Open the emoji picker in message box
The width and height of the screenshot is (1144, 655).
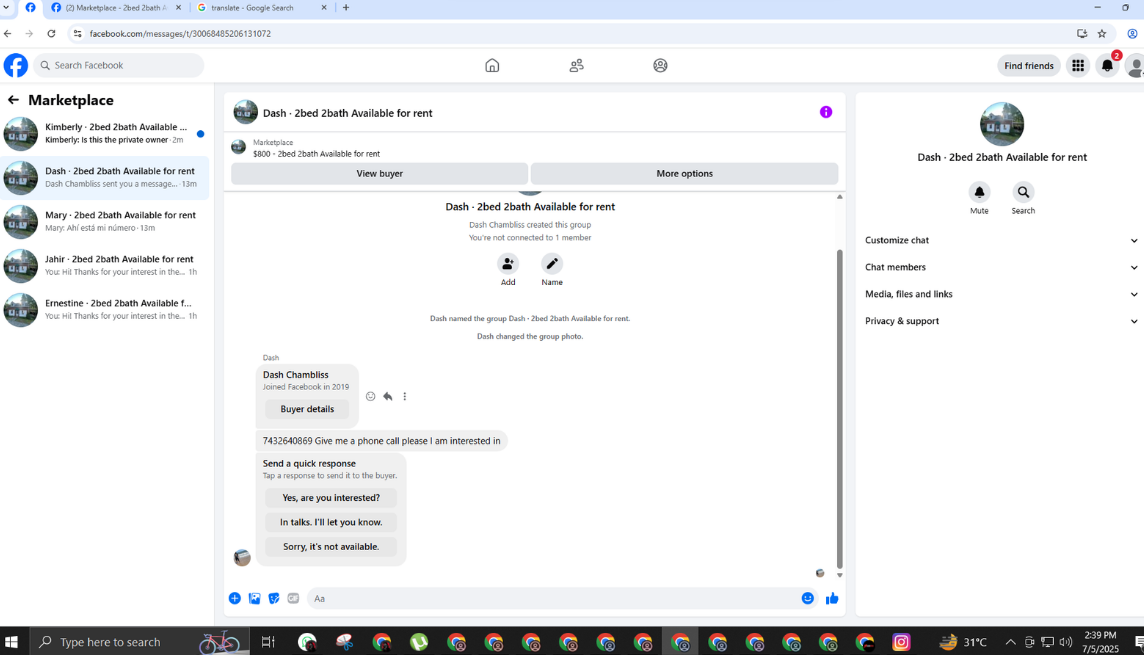(x=808, y=598)
